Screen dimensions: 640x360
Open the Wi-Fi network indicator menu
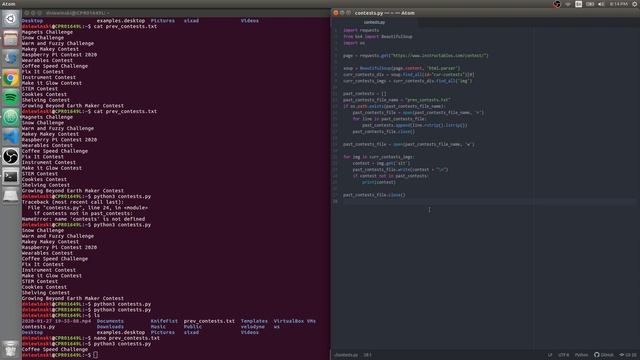pyautogui.click(x=568, y=4)
